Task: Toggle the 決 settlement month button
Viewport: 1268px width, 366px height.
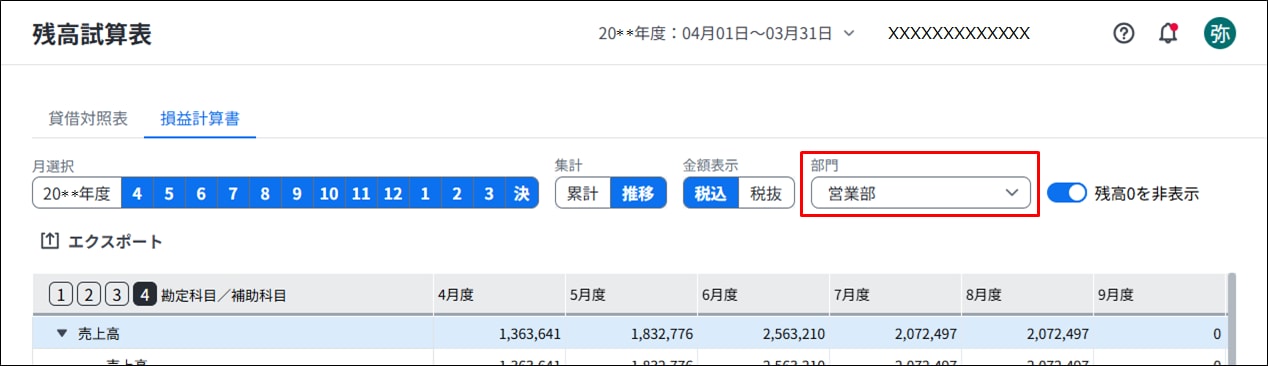Action: click(521, 193)
